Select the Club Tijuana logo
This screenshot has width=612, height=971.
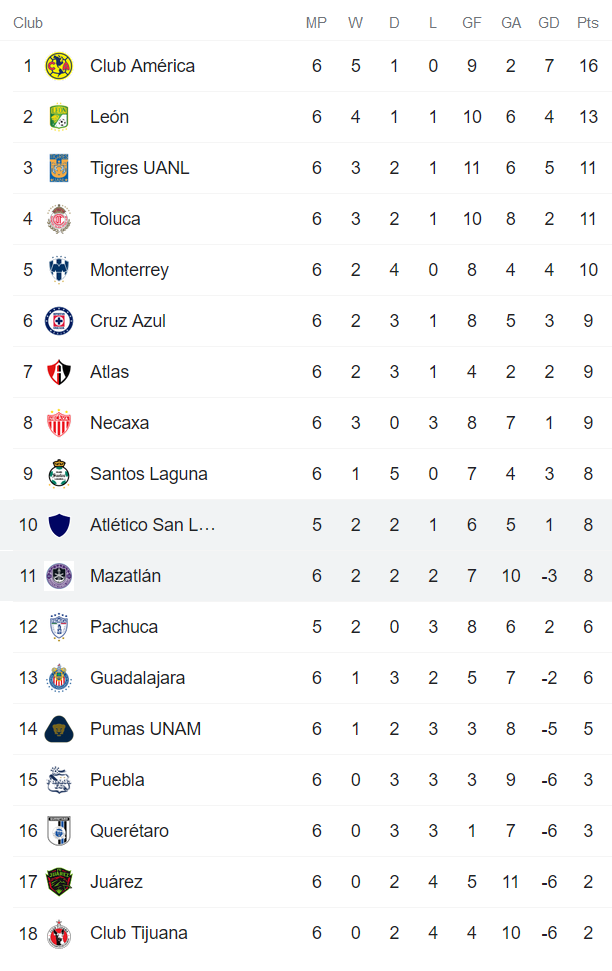(58, 932)
